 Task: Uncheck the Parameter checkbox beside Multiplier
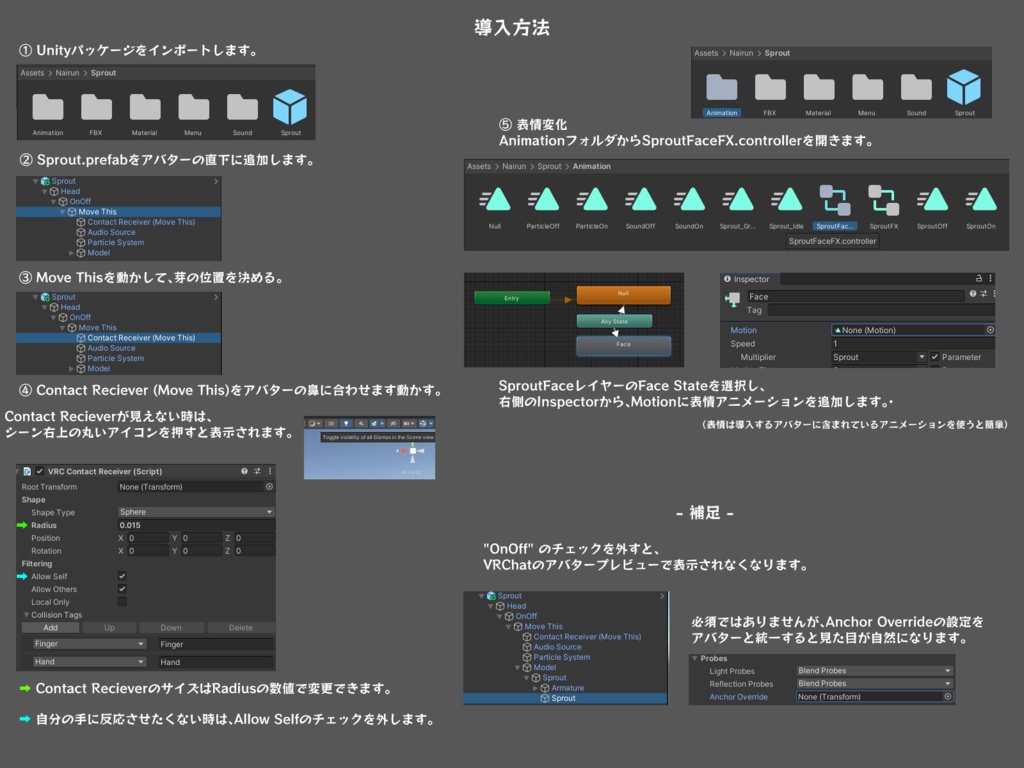(935, 357)
